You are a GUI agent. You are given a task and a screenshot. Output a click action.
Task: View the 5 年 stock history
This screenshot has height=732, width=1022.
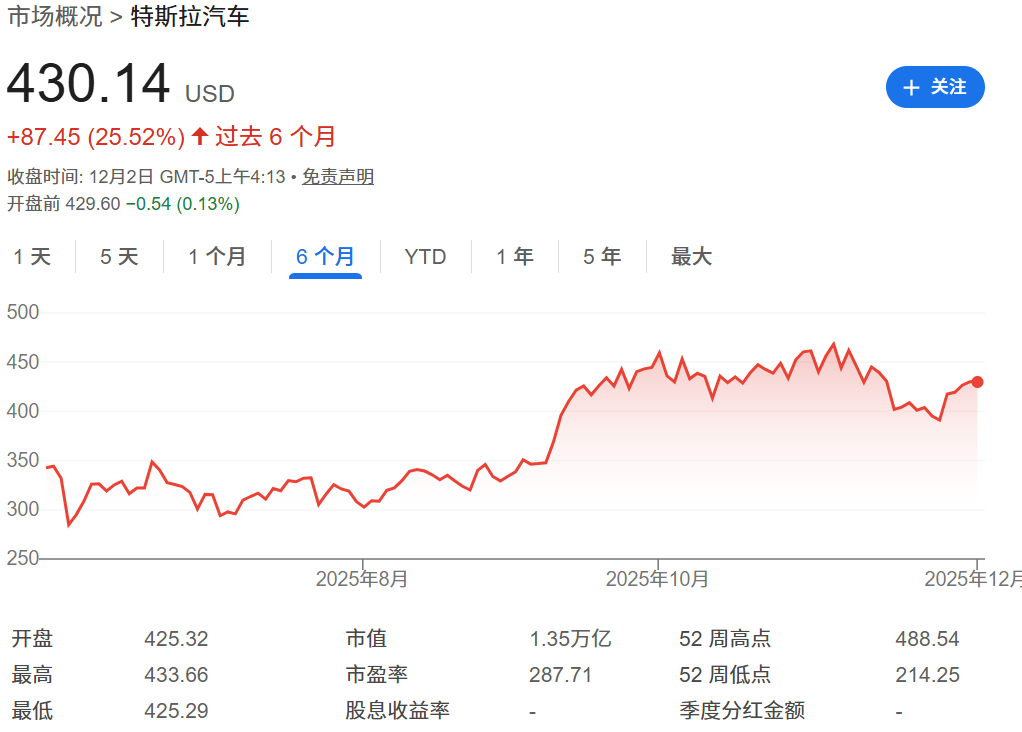600,256
